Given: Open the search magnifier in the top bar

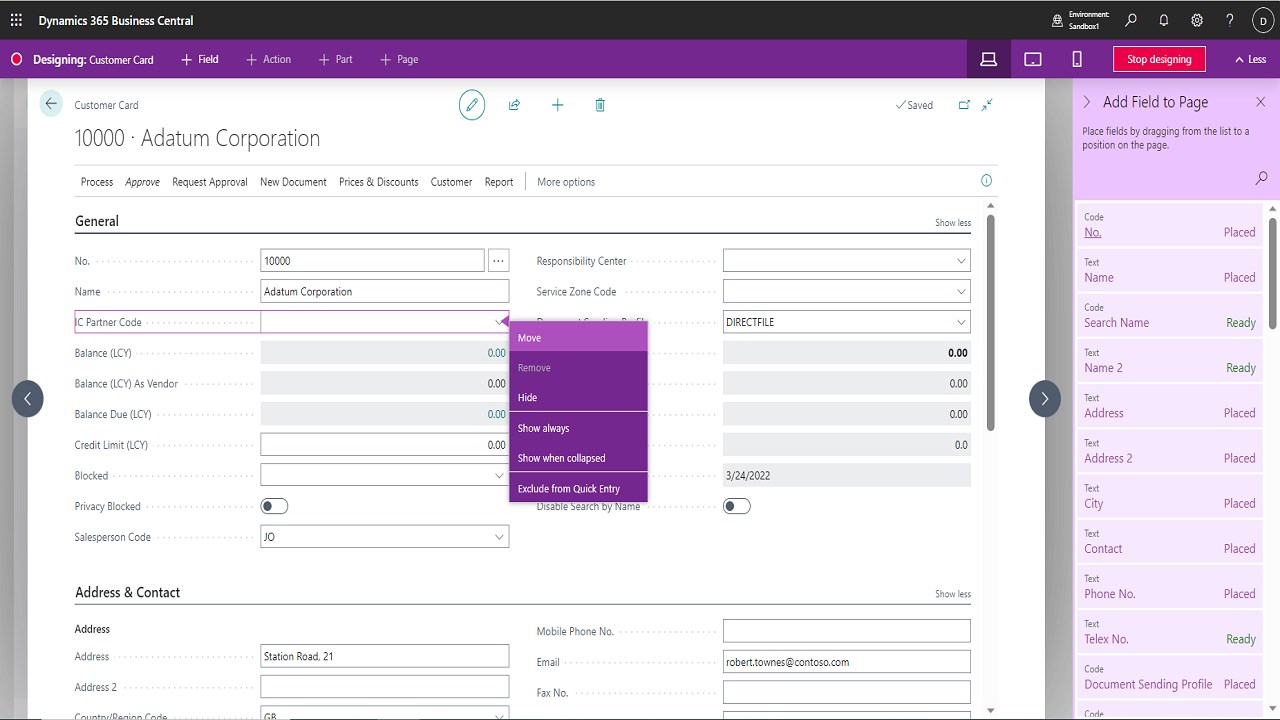Looking at the screenshot, I should [x=1131, y=20].
